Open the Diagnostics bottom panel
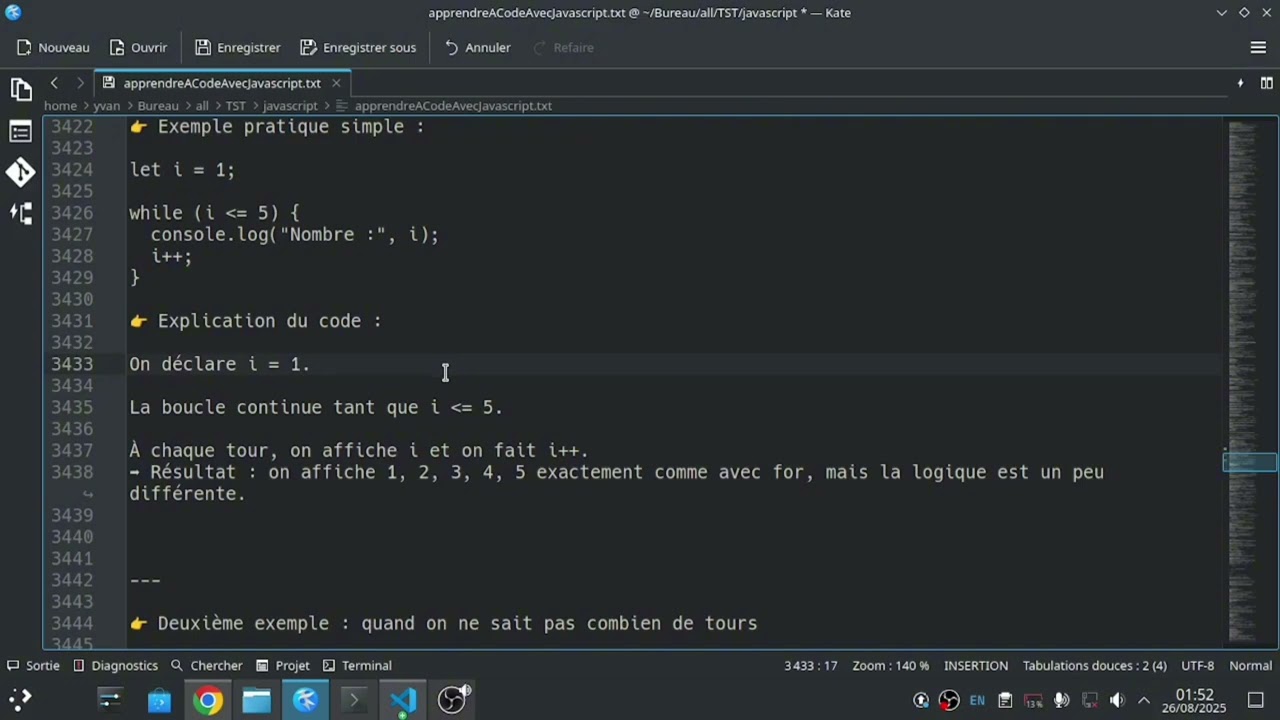 [115, 665]
